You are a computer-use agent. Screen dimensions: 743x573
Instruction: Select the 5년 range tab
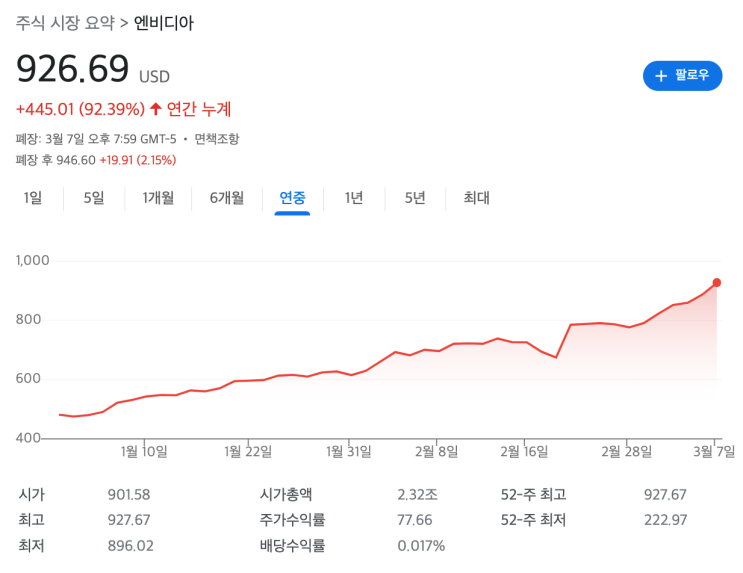[415, 198]
